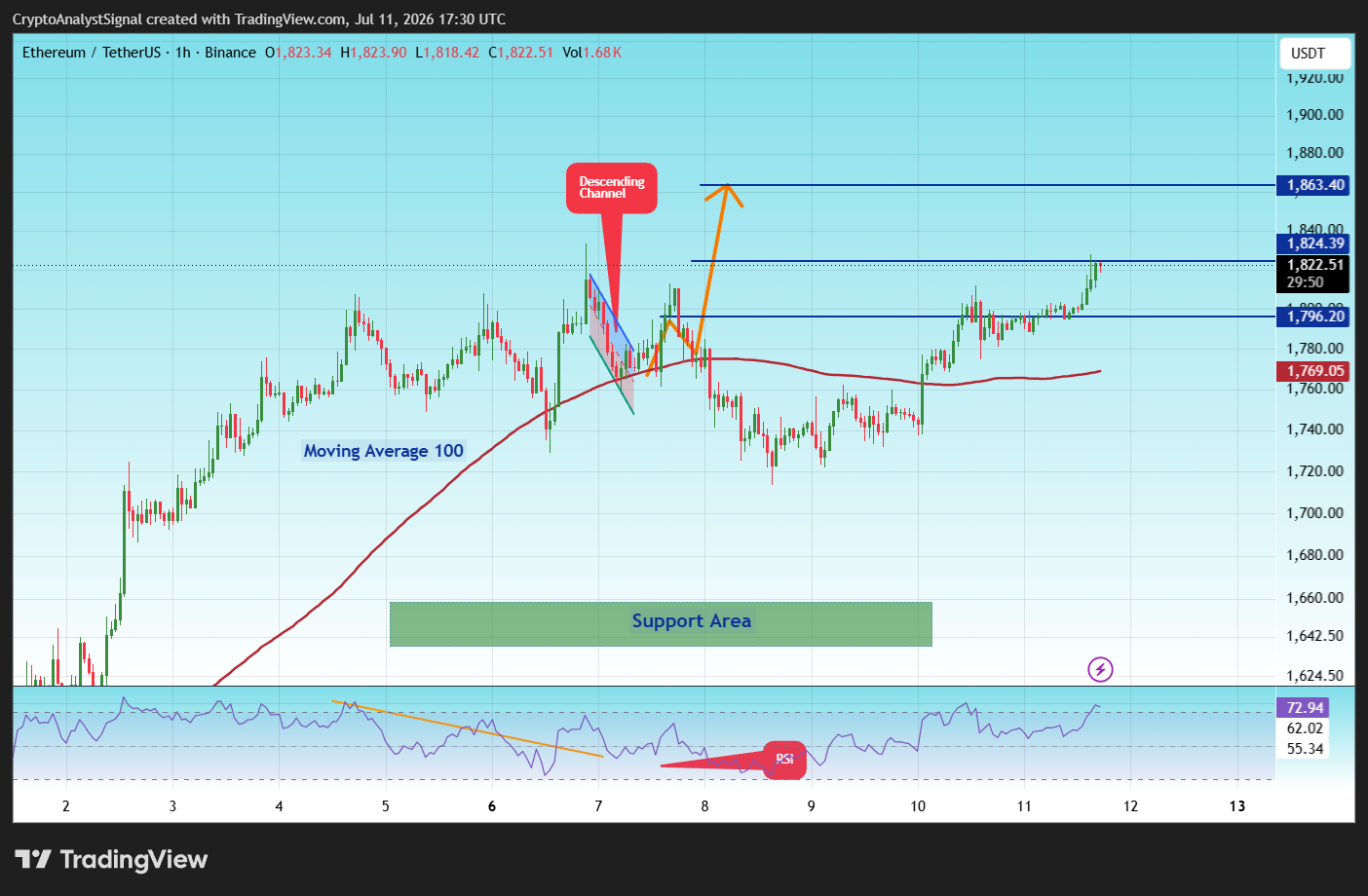Click the TradingView logo at bottom

point(111,859)
